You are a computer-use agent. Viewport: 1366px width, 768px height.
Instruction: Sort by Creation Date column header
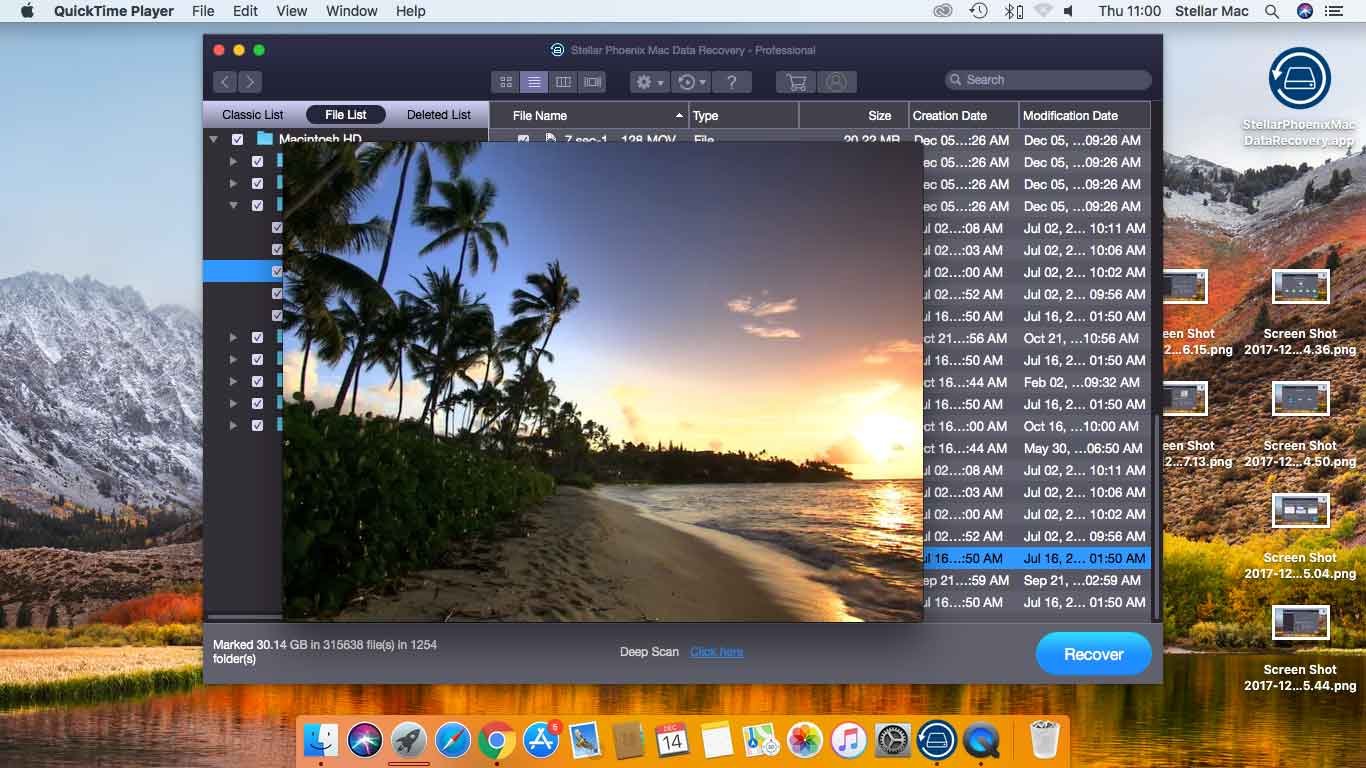[x=964, y=116]
